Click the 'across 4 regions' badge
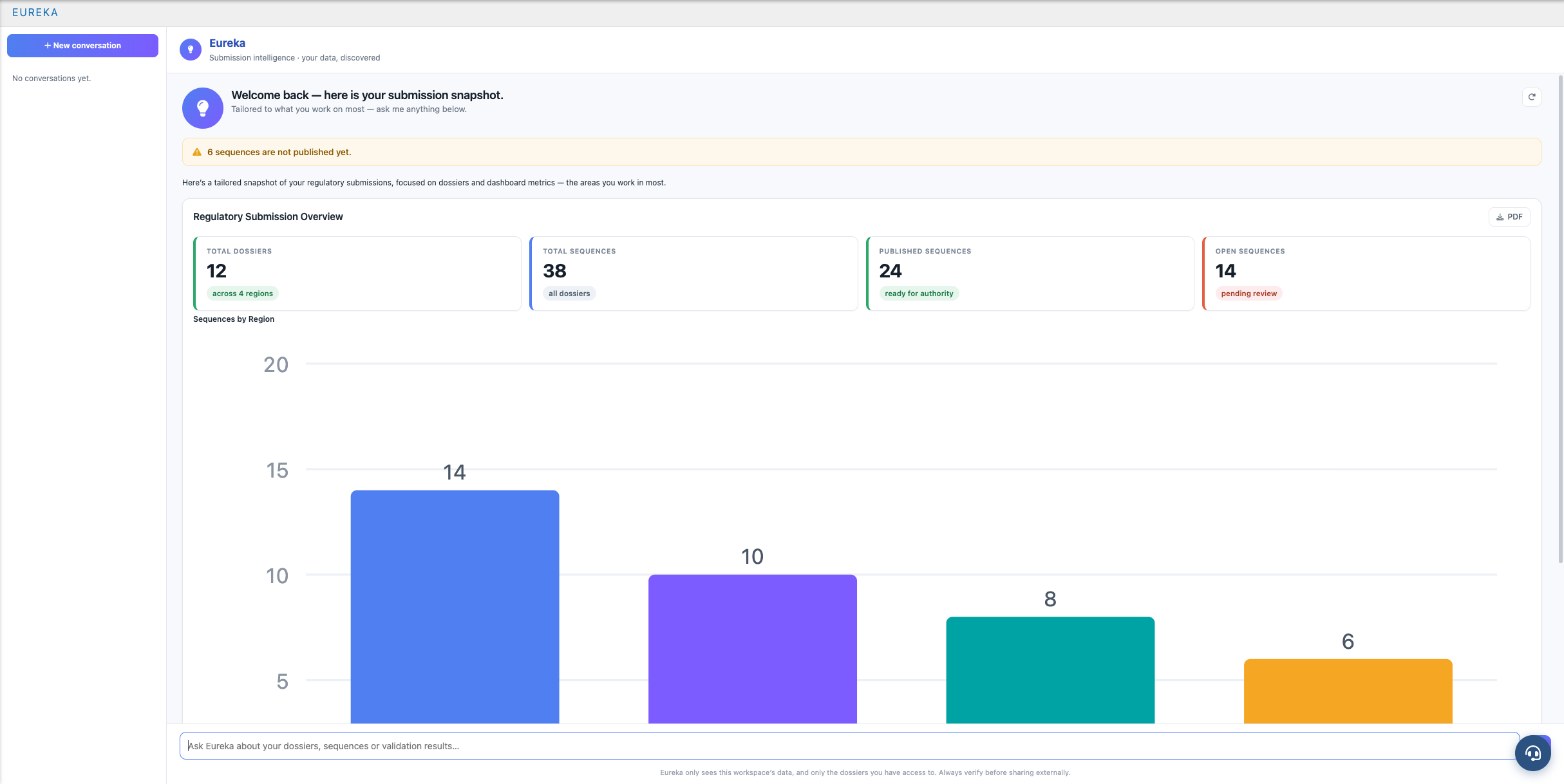The width and height of the screenshot is (1564, 784). (243, 294)
